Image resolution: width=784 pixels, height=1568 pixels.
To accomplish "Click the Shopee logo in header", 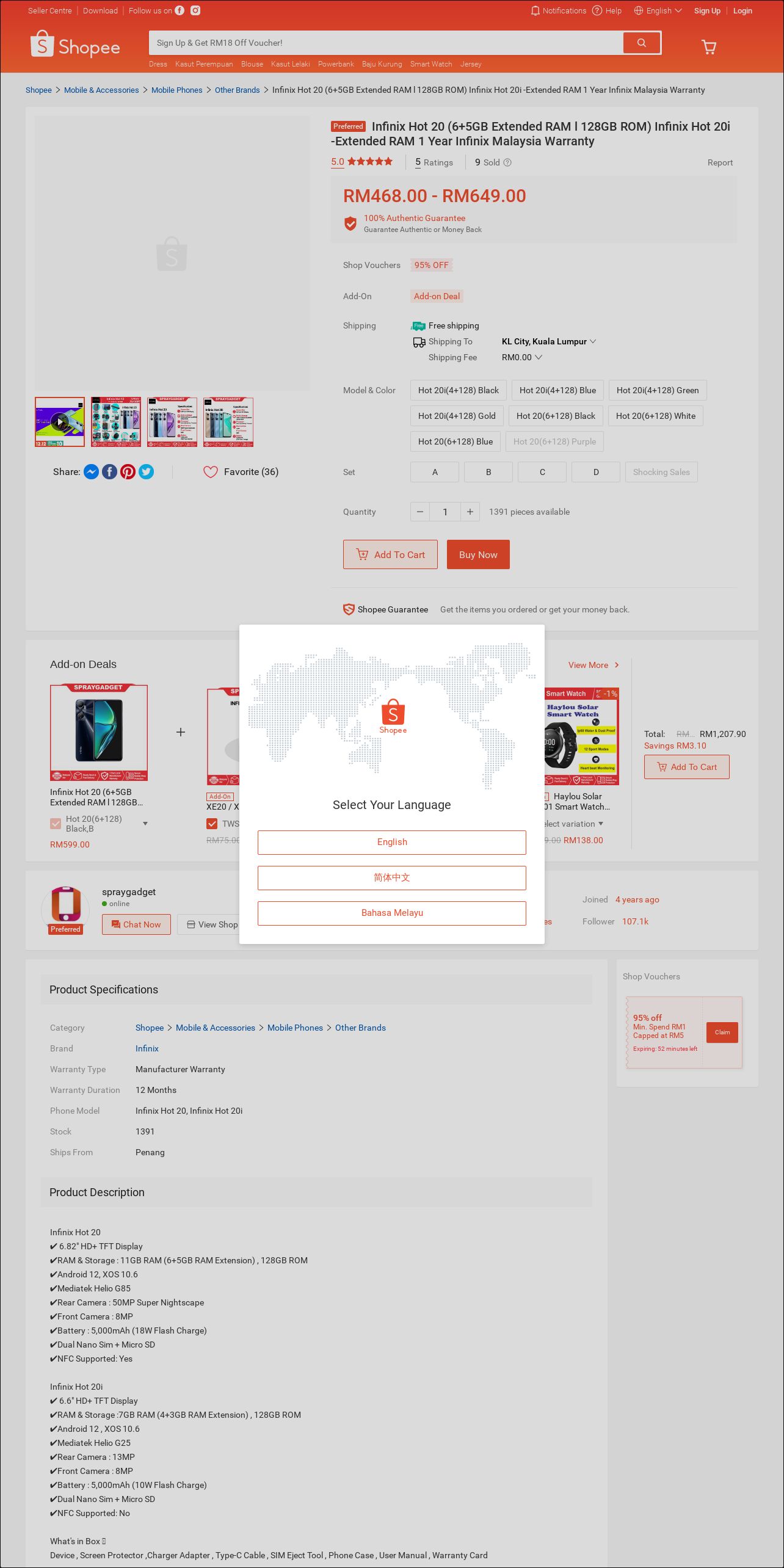I will 75,45.
